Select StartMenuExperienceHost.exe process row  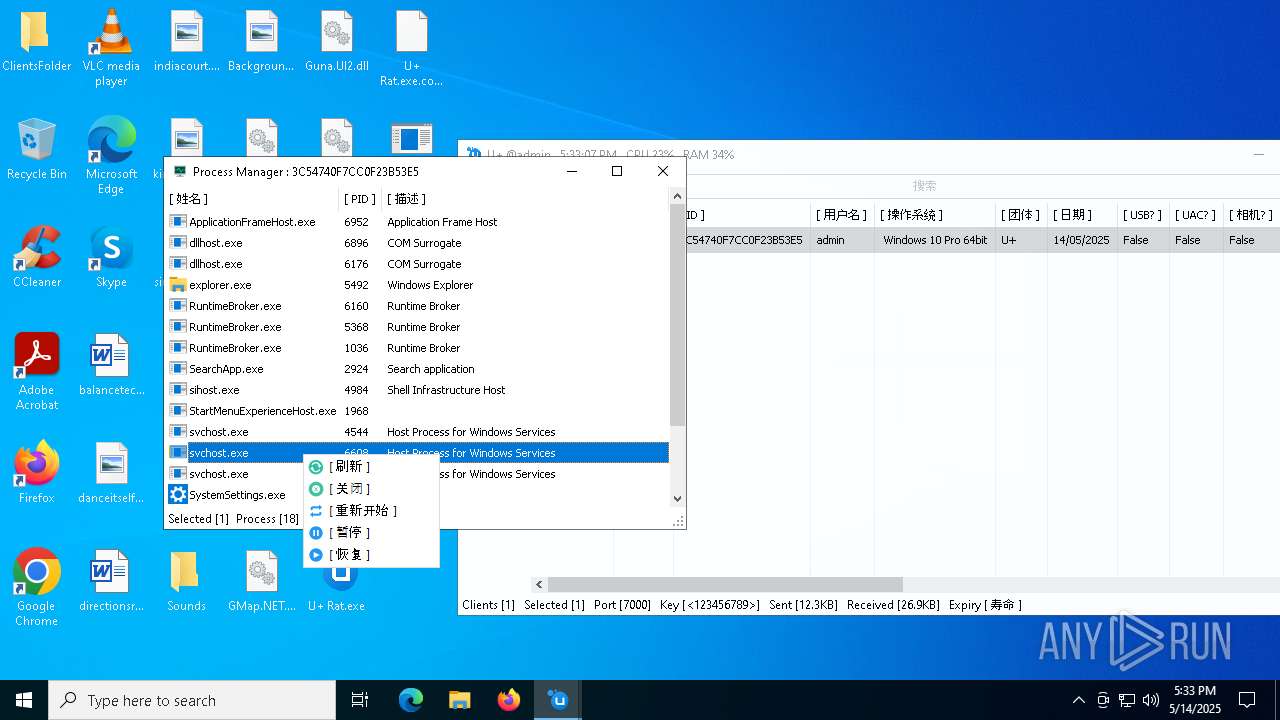click(x=418, y=411)
